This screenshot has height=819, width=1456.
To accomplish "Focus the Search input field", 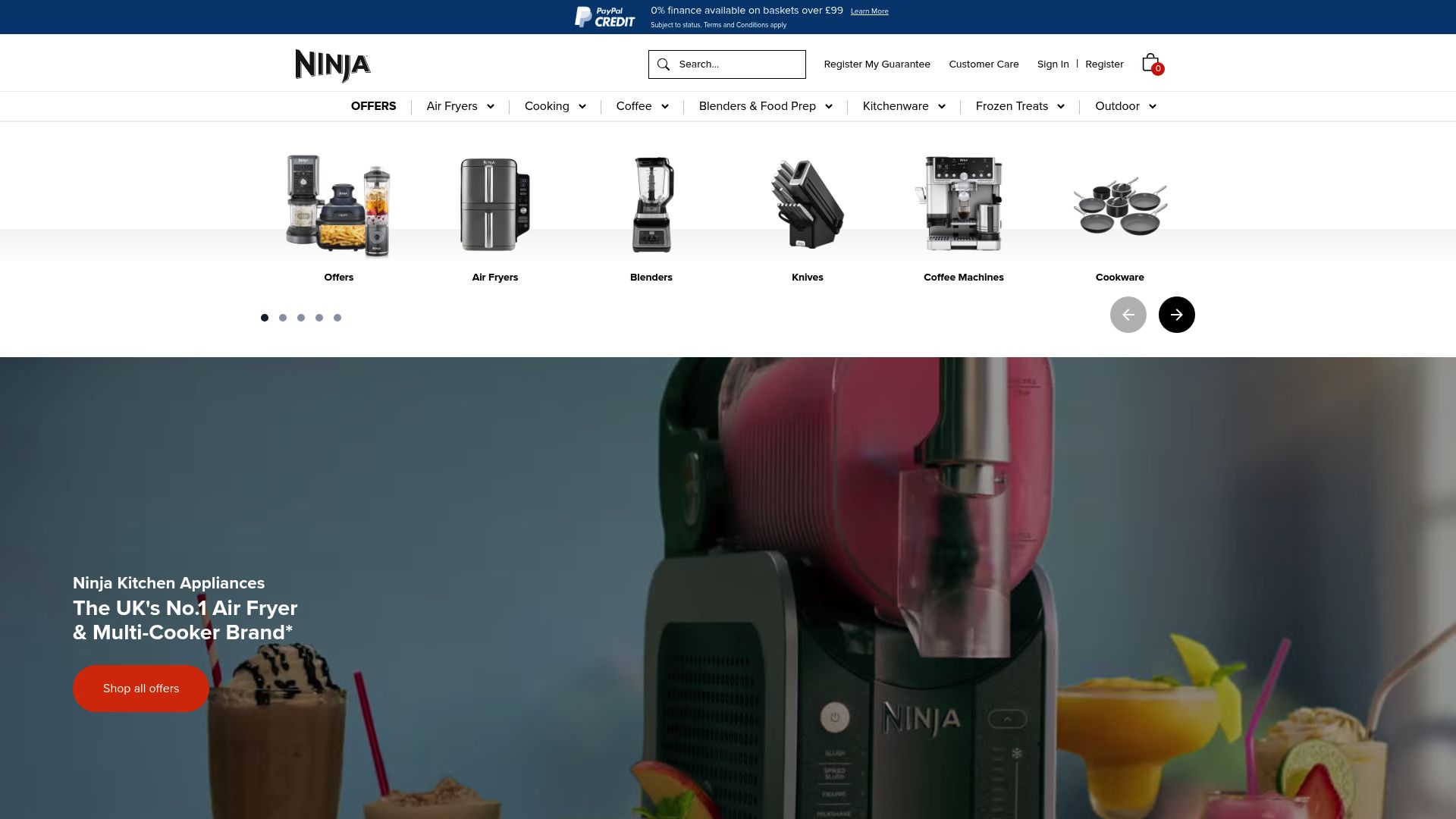I will click(726, 64).
